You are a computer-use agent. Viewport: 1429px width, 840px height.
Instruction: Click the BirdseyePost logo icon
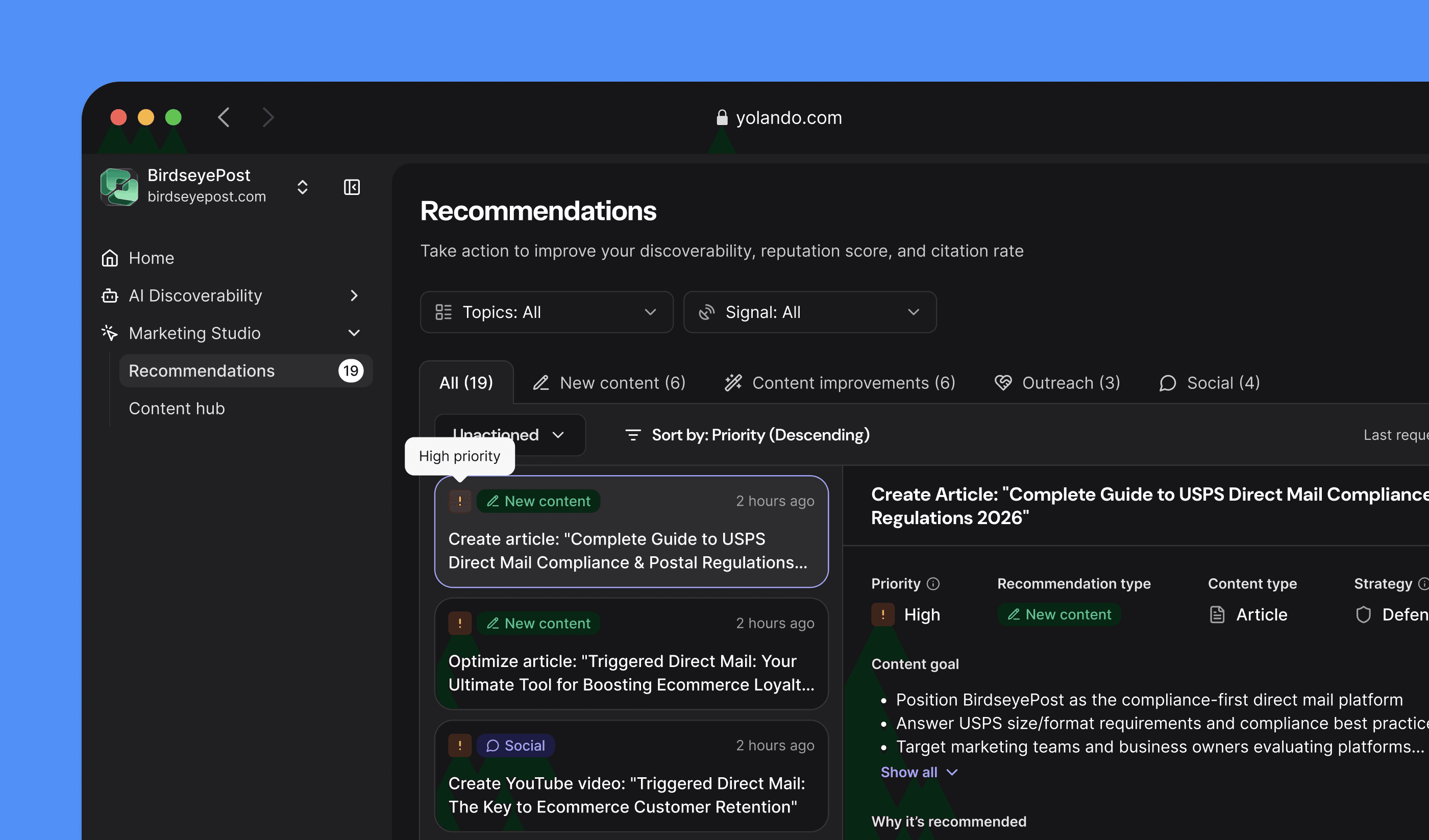point(119,186)
